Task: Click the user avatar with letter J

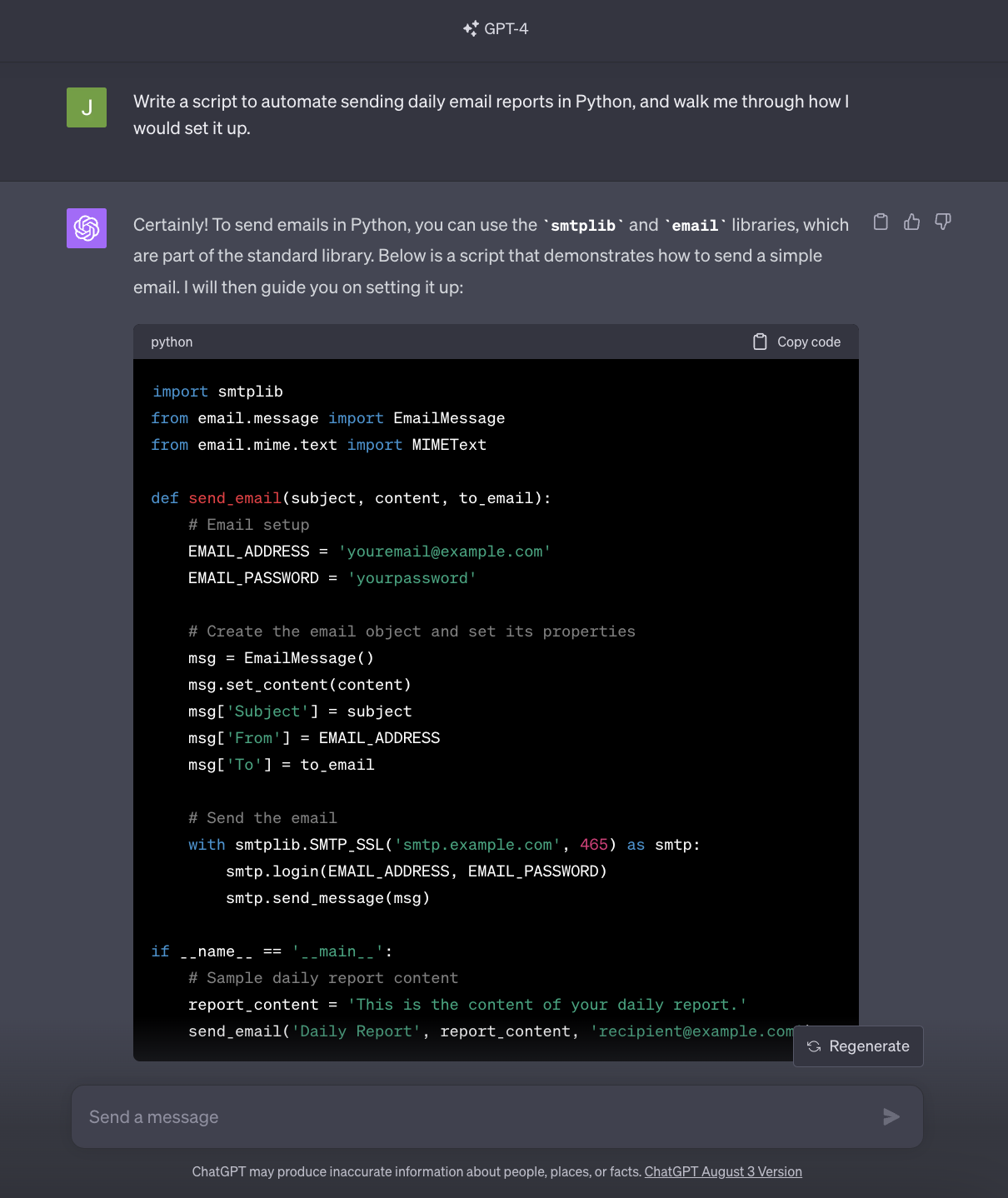Action: click(x=87, y=107)
